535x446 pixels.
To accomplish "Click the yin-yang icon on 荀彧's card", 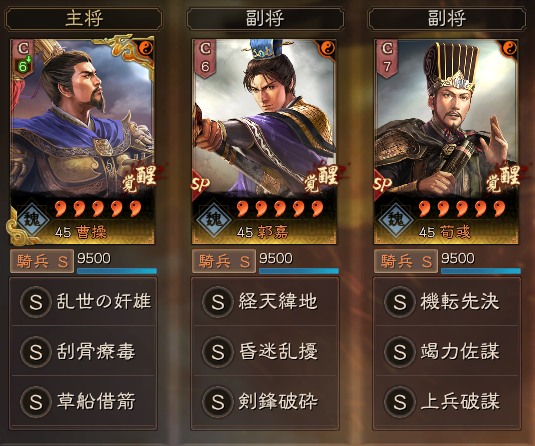I will (509, 48).
